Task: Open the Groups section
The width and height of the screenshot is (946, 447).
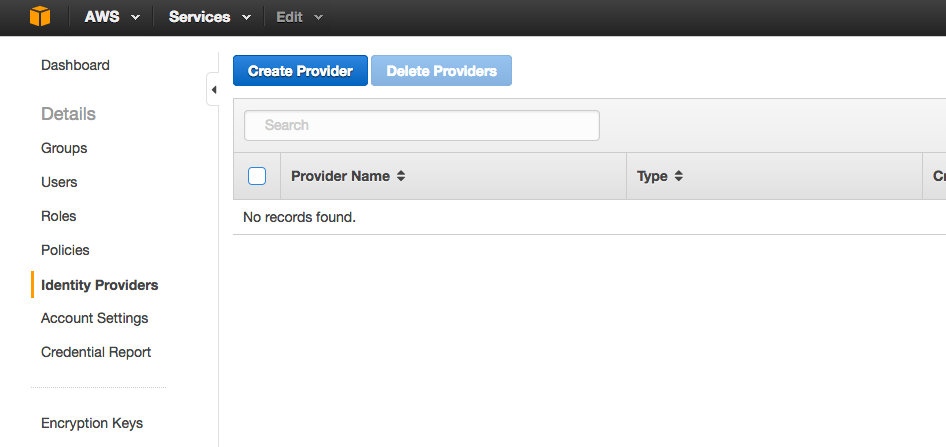Action: 64,148
